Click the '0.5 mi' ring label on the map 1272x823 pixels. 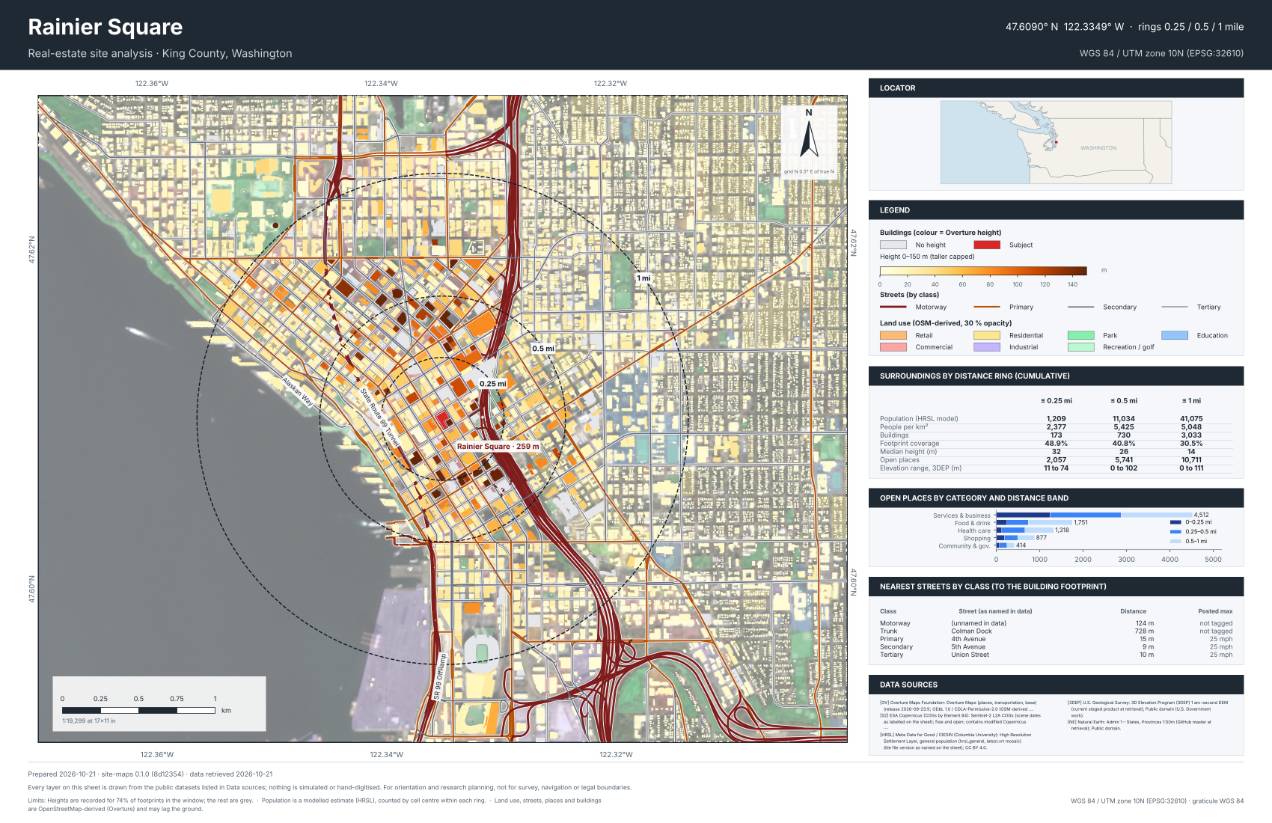coord(543,348)
